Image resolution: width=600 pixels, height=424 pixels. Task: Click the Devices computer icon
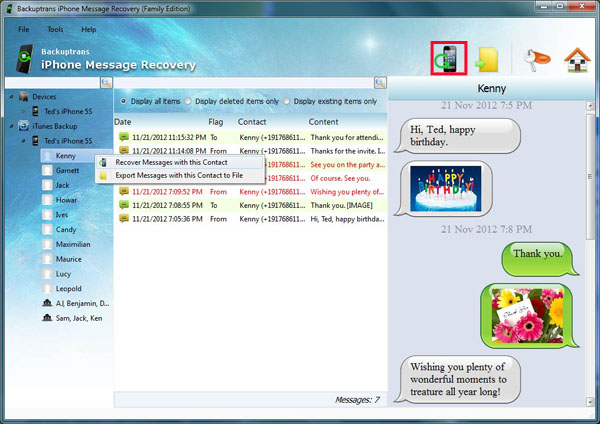click(24, 96)
